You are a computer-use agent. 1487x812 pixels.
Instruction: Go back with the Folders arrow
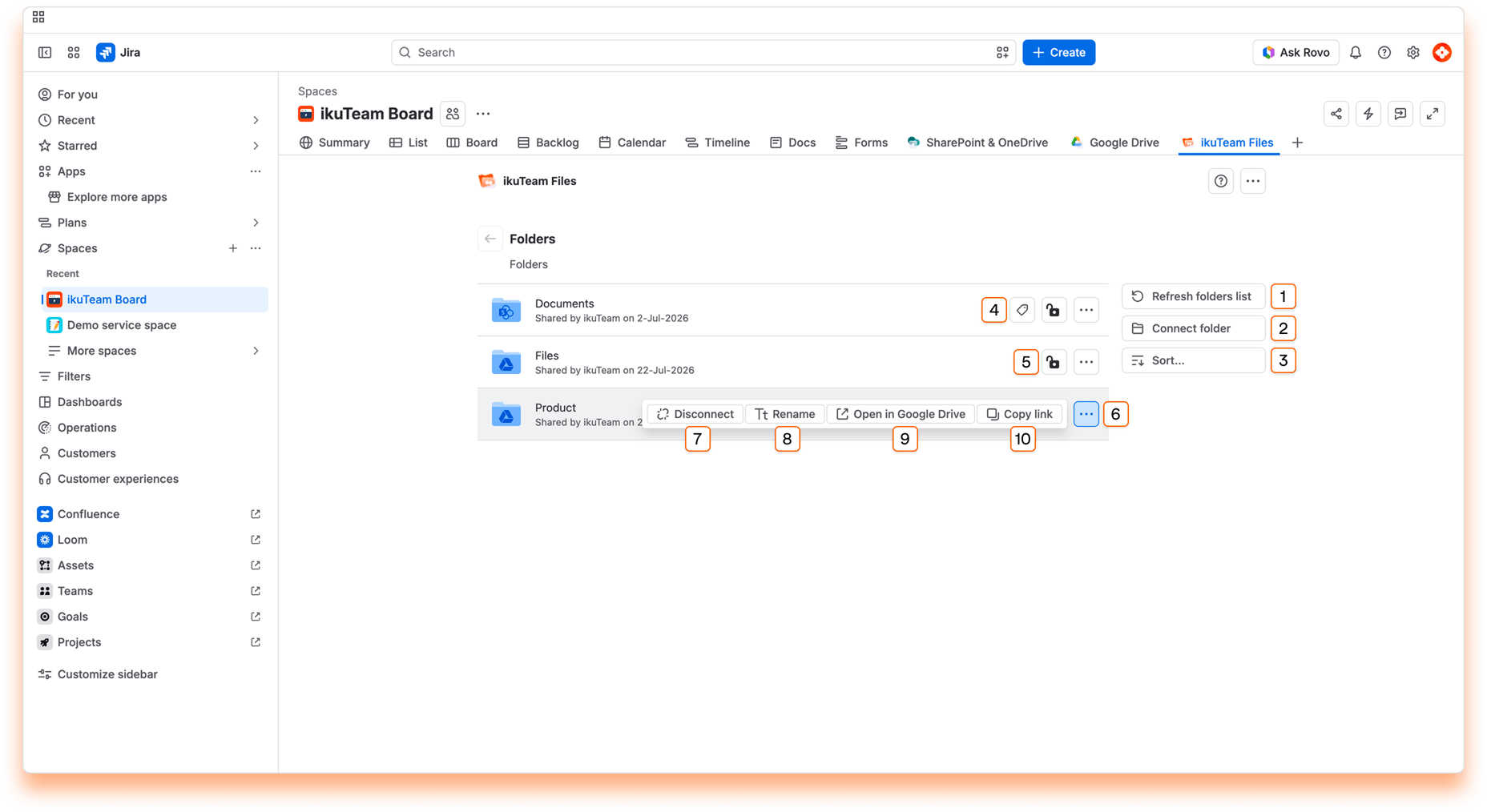pyautogui.click(x=490, y=239)
